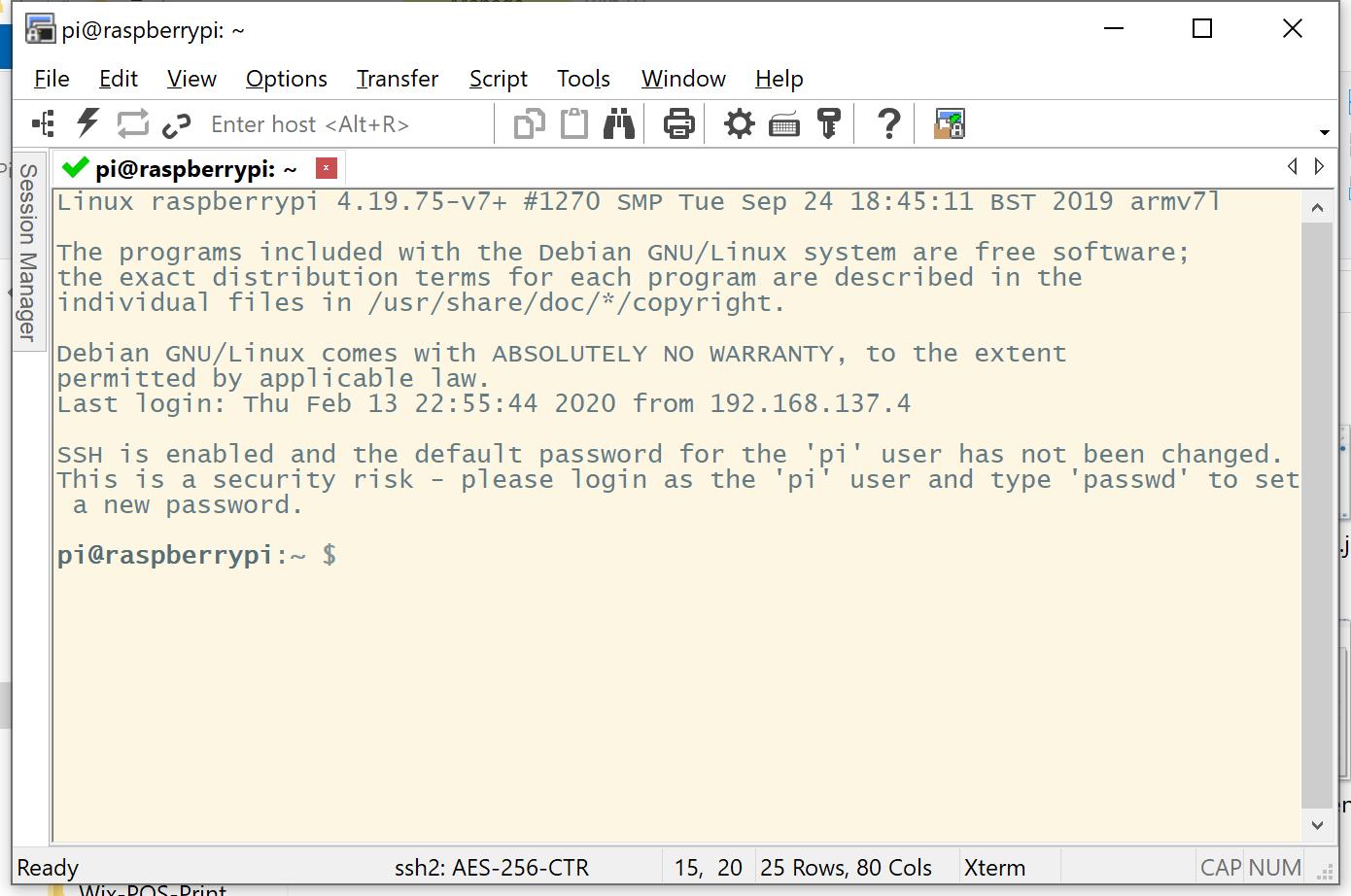
Task: Maximize the SecureCRT window
Action: pyautogui.click(x=1202, y=29)
